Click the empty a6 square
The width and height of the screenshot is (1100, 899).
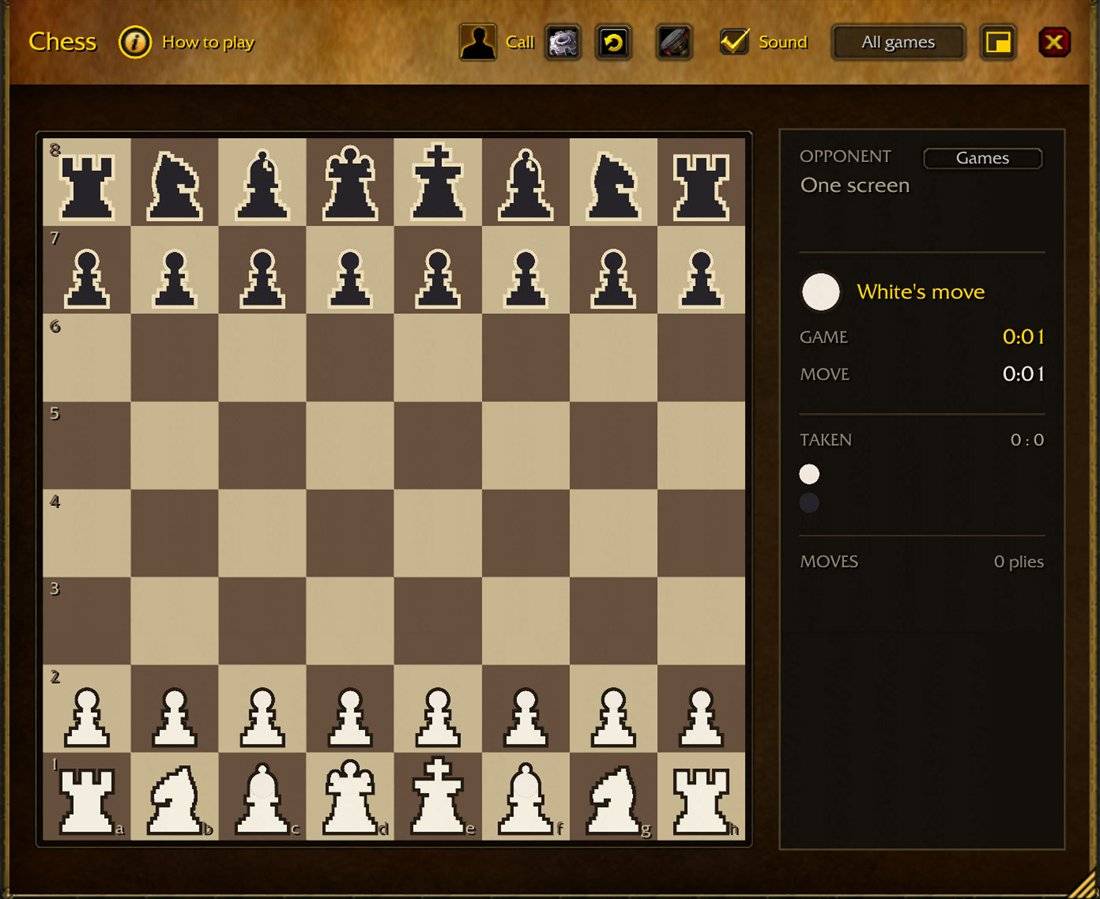87,357
